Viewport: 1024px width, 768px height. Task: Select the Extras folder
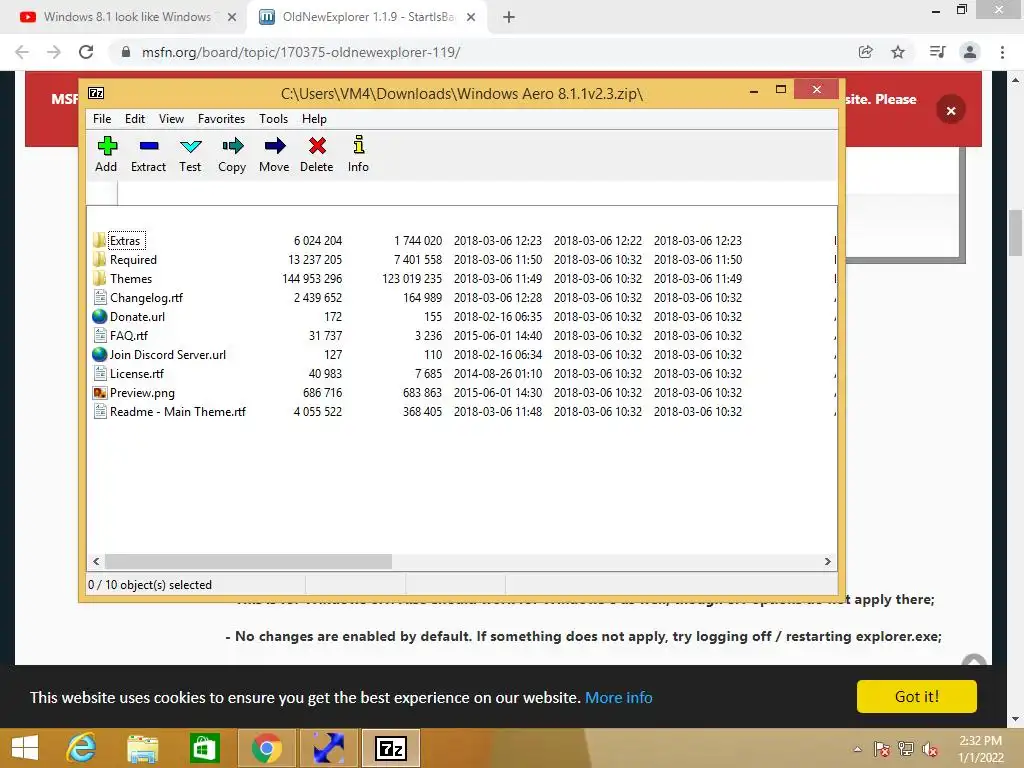pos(125,240)
